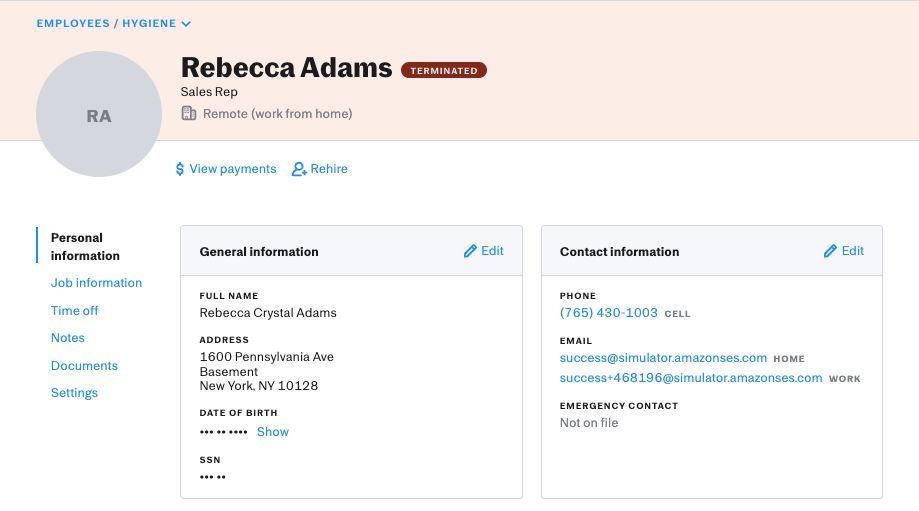Click the pencil icon in General information
The width and height of the screenshot is (919, 511).
(470, 251)
